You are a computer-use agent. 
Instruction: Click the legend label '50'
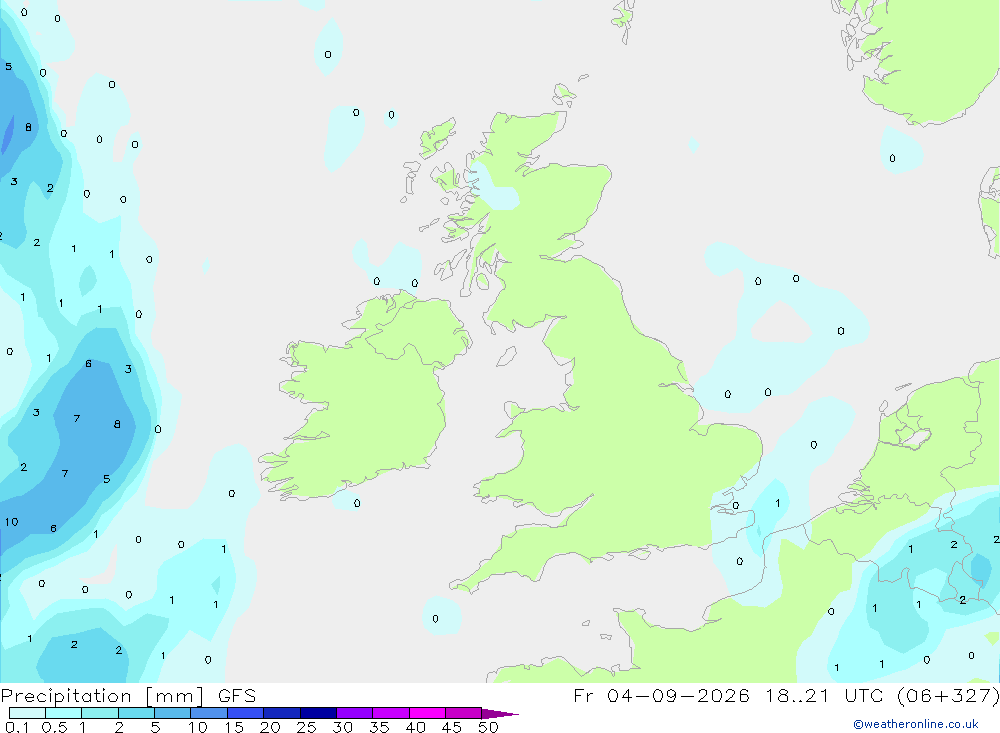[488, 727]
